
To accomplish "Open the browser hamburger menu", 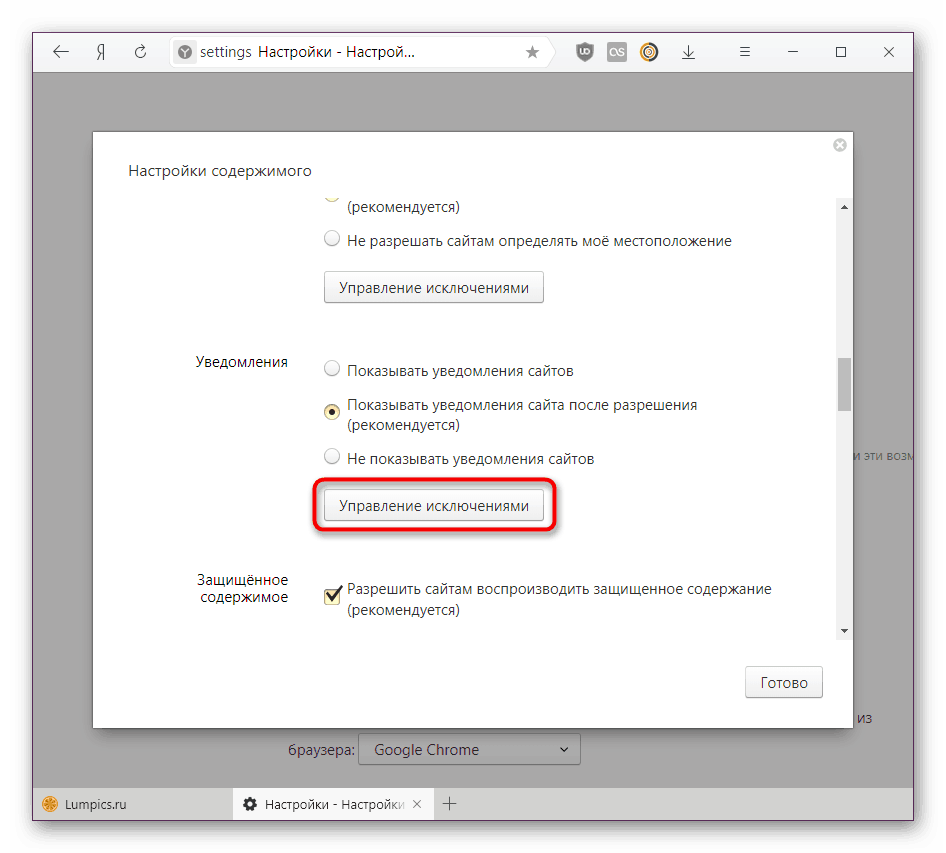I will click(744, 52).
